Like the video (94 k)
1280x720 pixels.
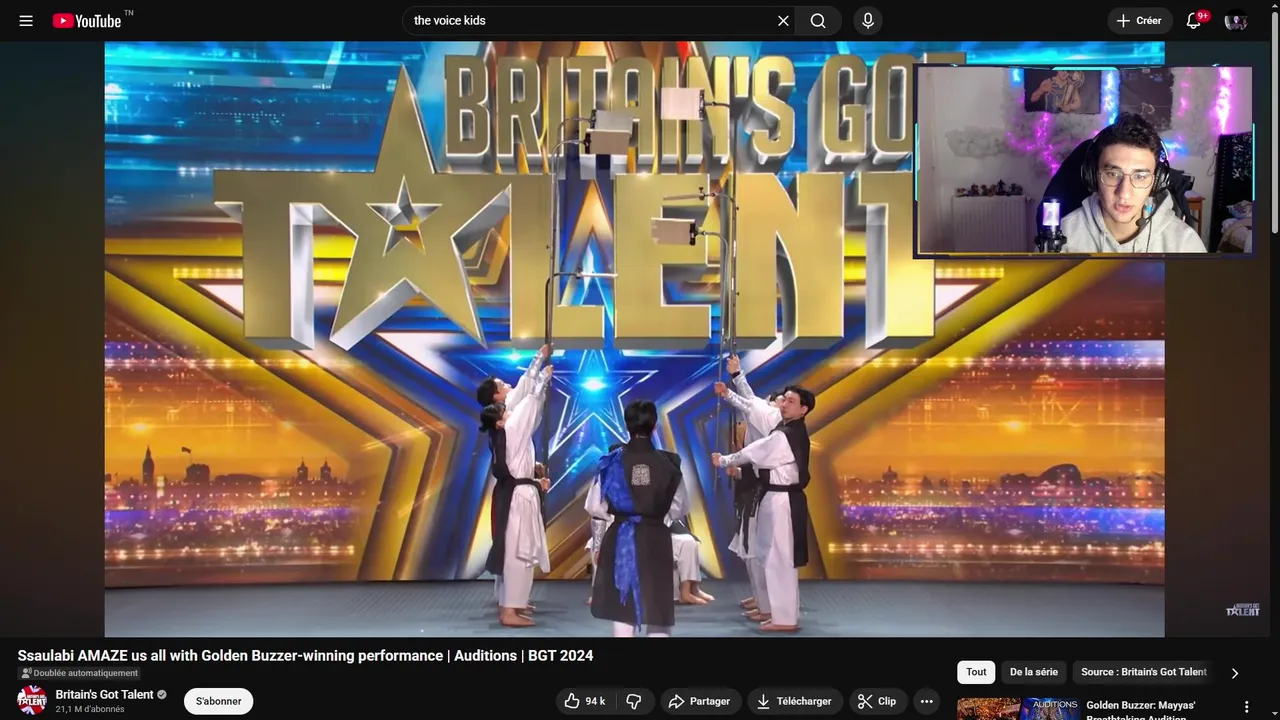coord(586,701)
